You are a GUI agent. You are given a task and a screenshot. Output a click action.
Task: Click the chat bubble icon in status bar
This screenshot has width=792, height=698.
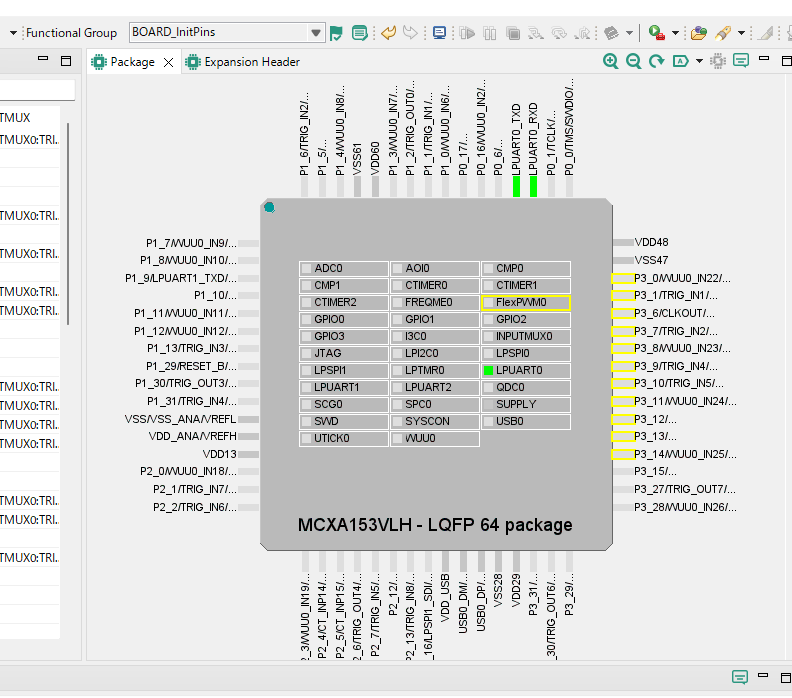click(740, 677)
